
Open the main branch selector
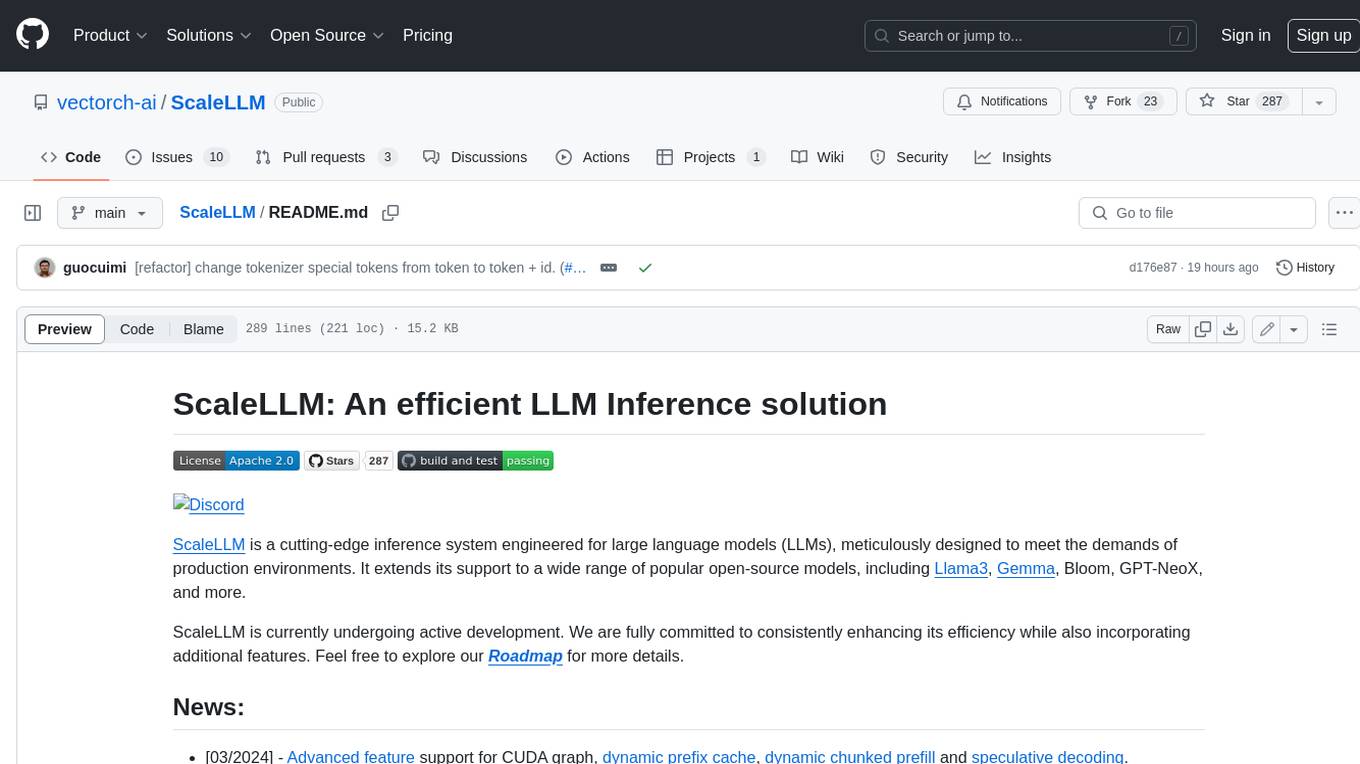[109, 213]
